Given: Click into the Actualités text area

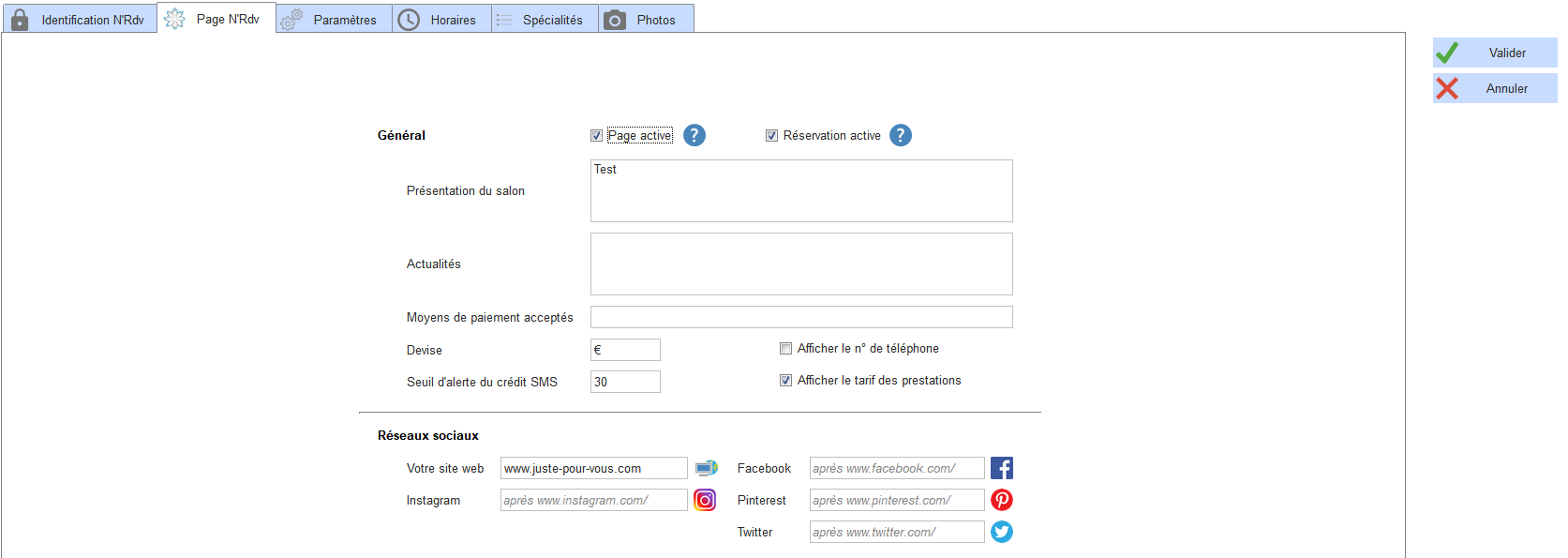Looking at the screenshot, I should pyautogui.click(x=801, y=264).
